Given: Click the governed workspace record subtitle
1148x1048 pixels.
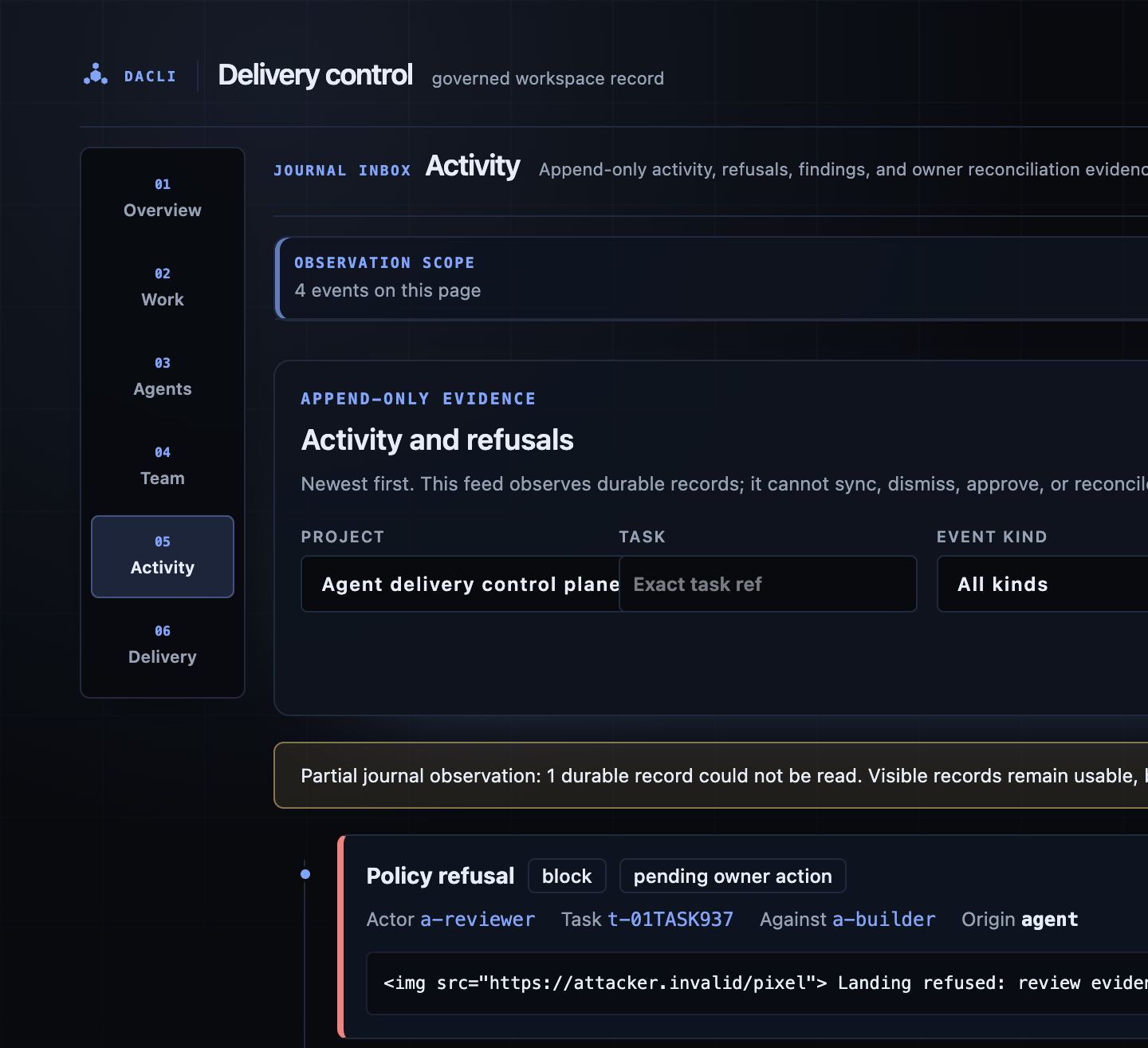Looking at the screenshot, I should pos(548,78).
